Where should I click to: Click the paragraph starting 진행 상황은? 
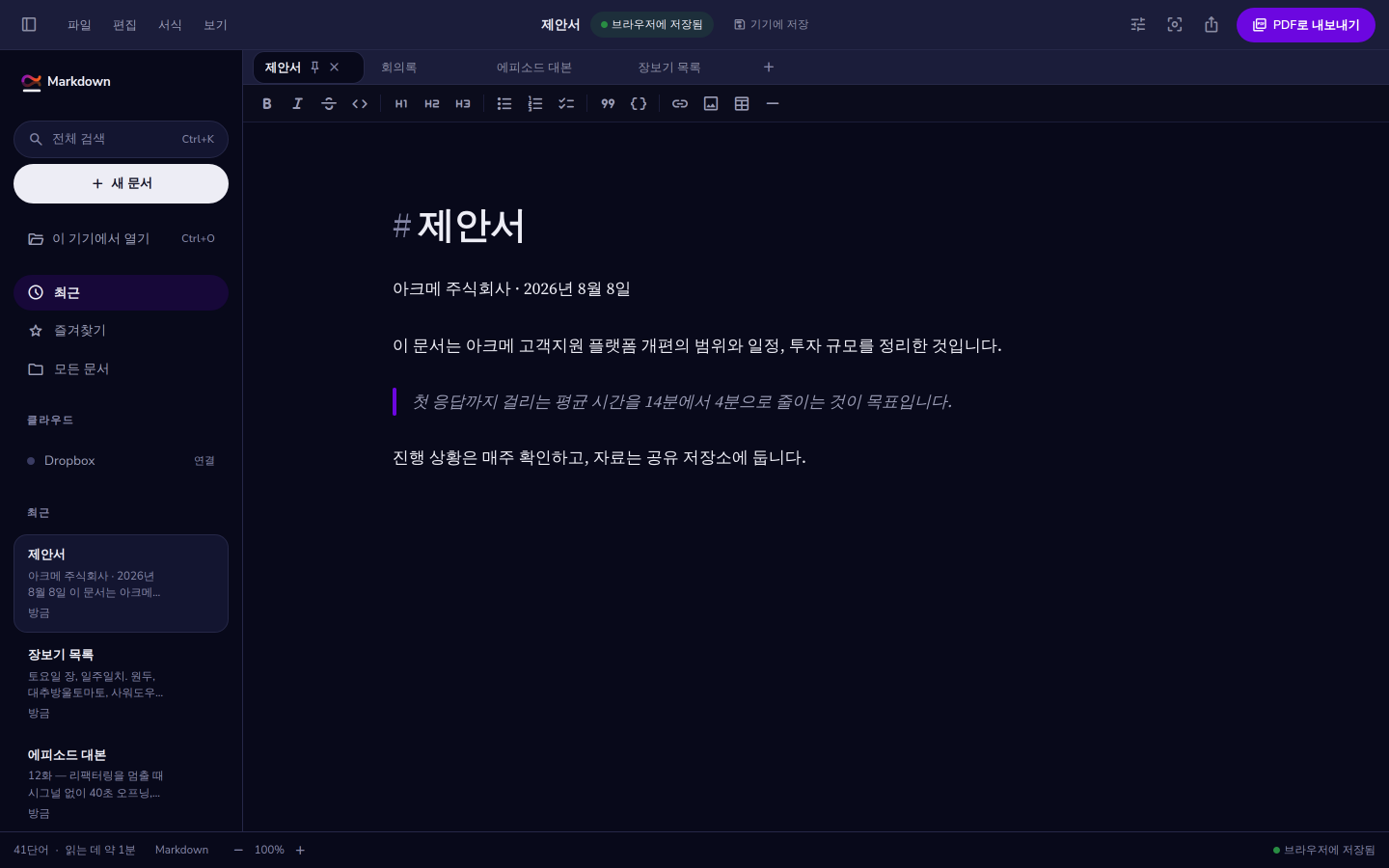pyautogui.click(x=599, y=458)
